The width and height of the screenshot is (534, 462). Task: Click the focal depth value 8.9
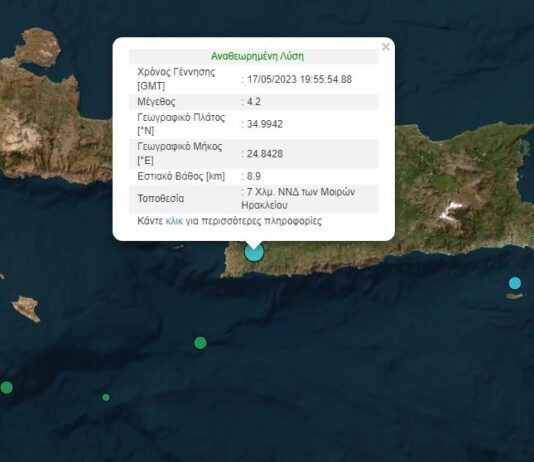(x=254, y=176)
